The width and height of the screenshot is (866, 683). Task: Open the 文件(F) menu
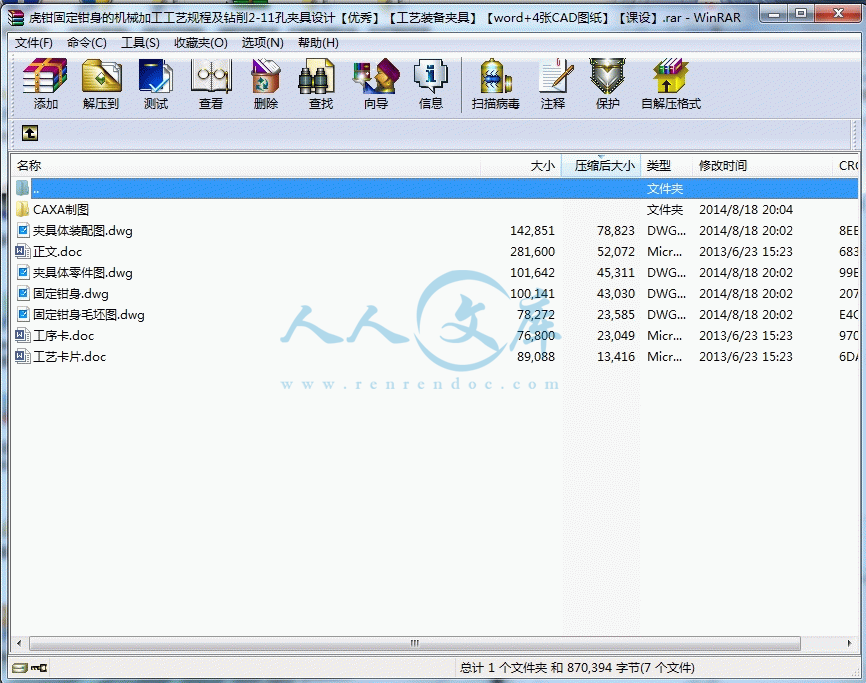[34, 43]
